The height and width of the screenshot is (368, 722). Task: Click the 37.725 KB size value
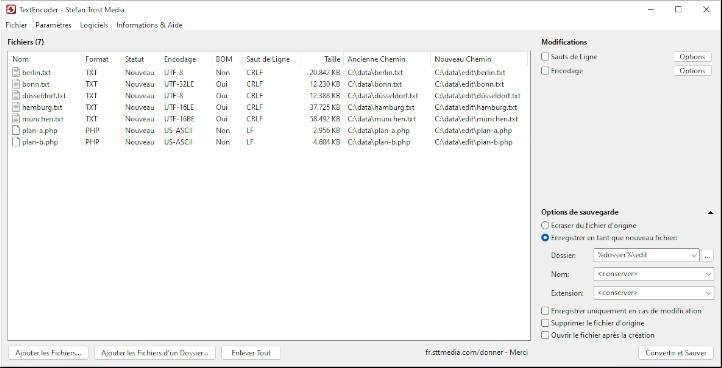325,107
